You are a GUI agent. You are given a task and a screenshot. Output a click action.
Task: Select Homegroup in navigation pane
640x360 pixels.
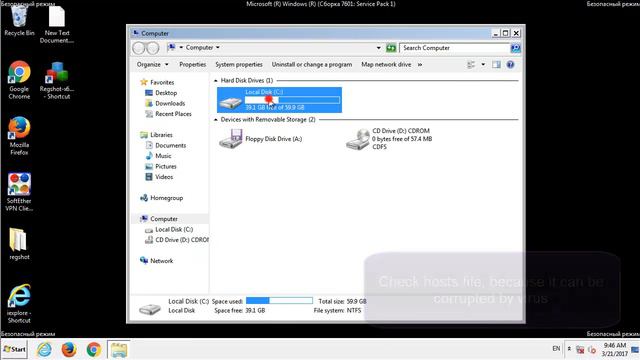[166, 198]
